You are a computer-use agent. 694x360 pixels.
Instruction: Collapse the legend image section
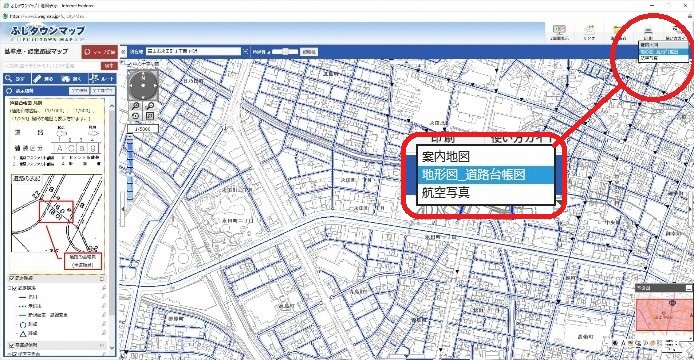coord(102,279)
